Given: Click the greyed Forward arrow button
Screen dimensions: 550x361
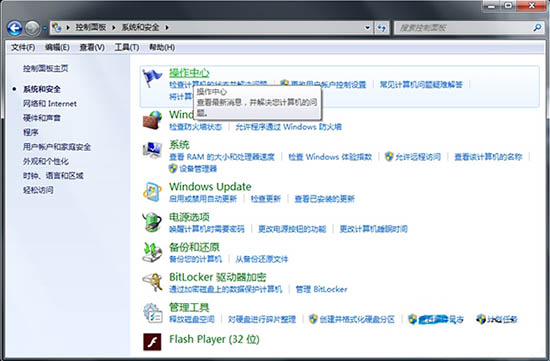Looking at the screenshot, I should (x=32, y=28).
